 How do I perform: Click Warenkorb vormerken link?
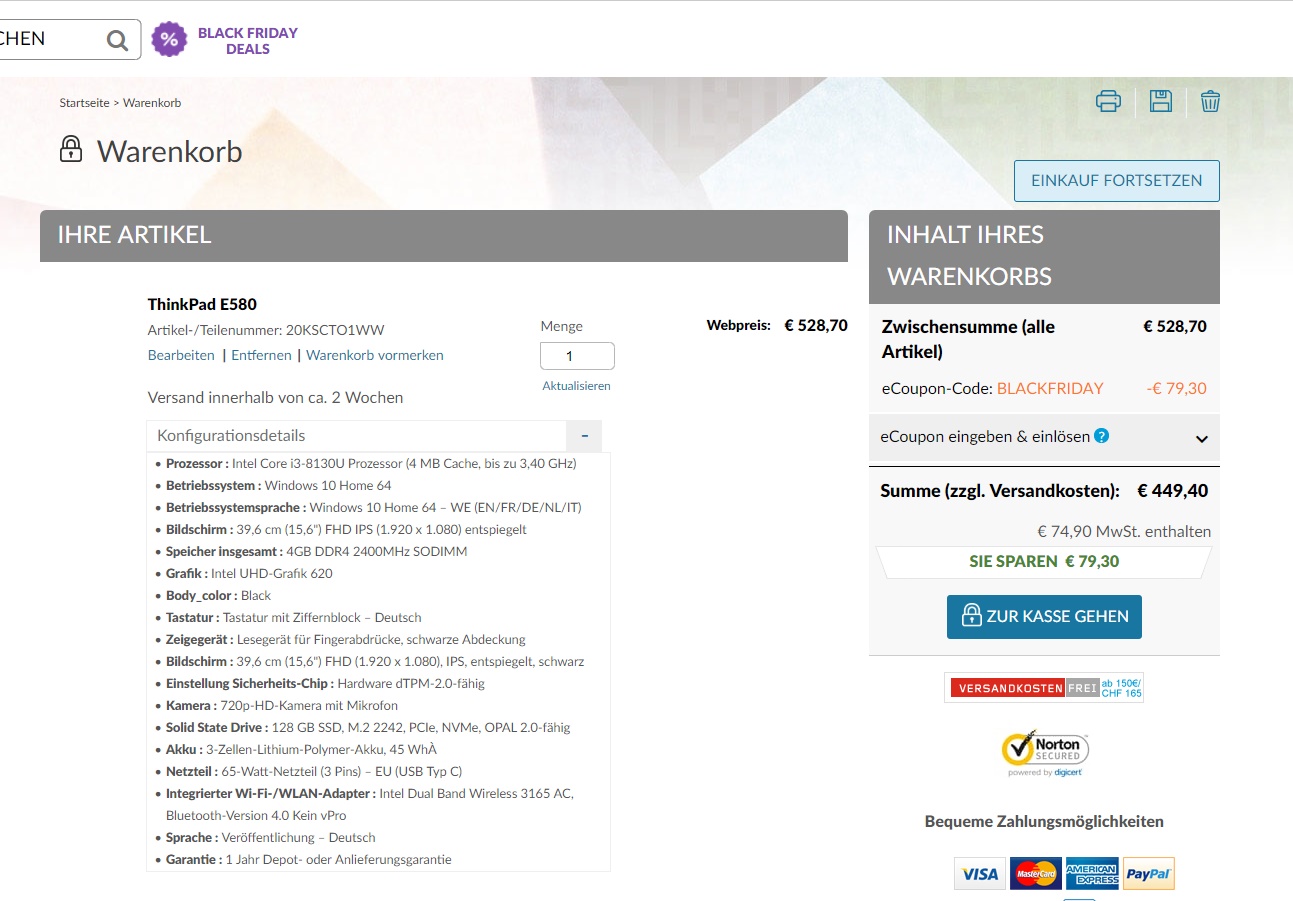375,355
